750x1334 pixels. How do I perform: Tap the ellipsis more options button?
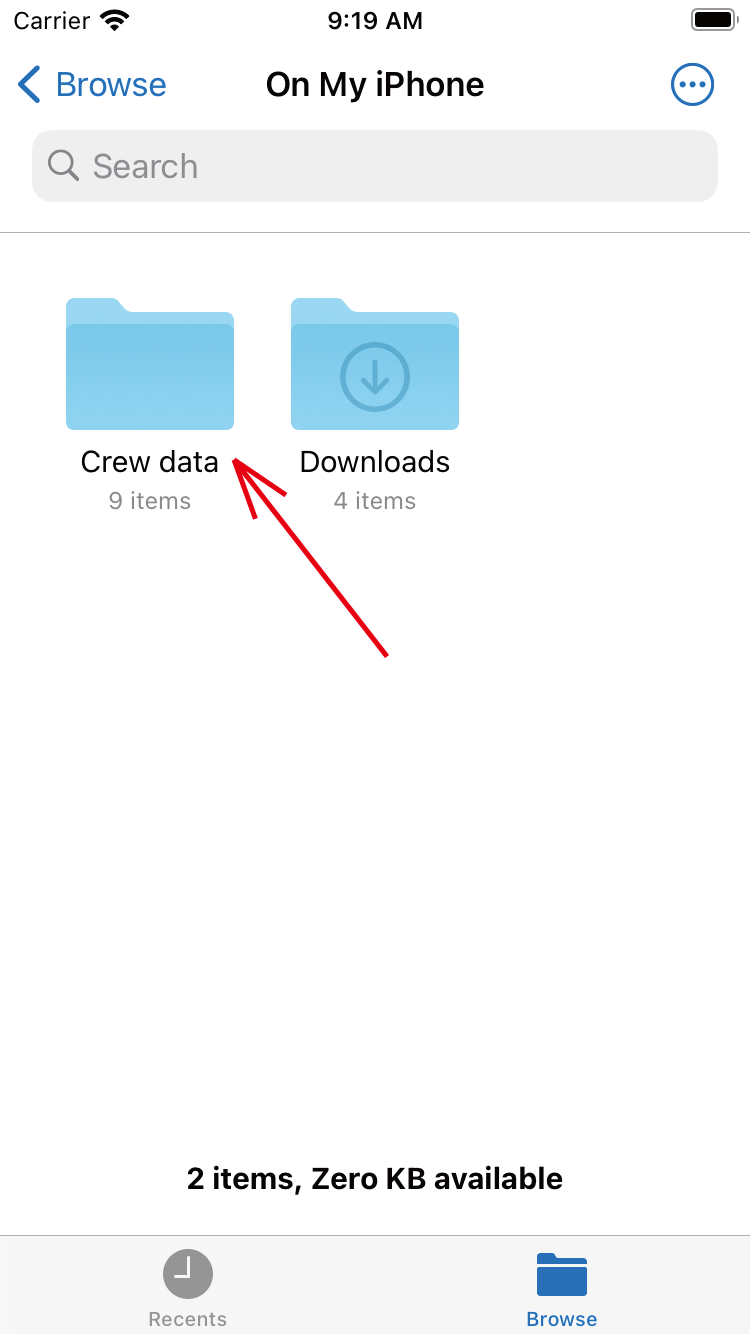(x=692, y=85)
